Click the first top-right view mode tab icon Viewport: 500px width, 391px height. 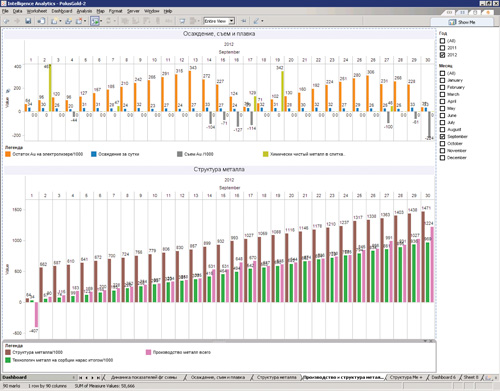449,12
